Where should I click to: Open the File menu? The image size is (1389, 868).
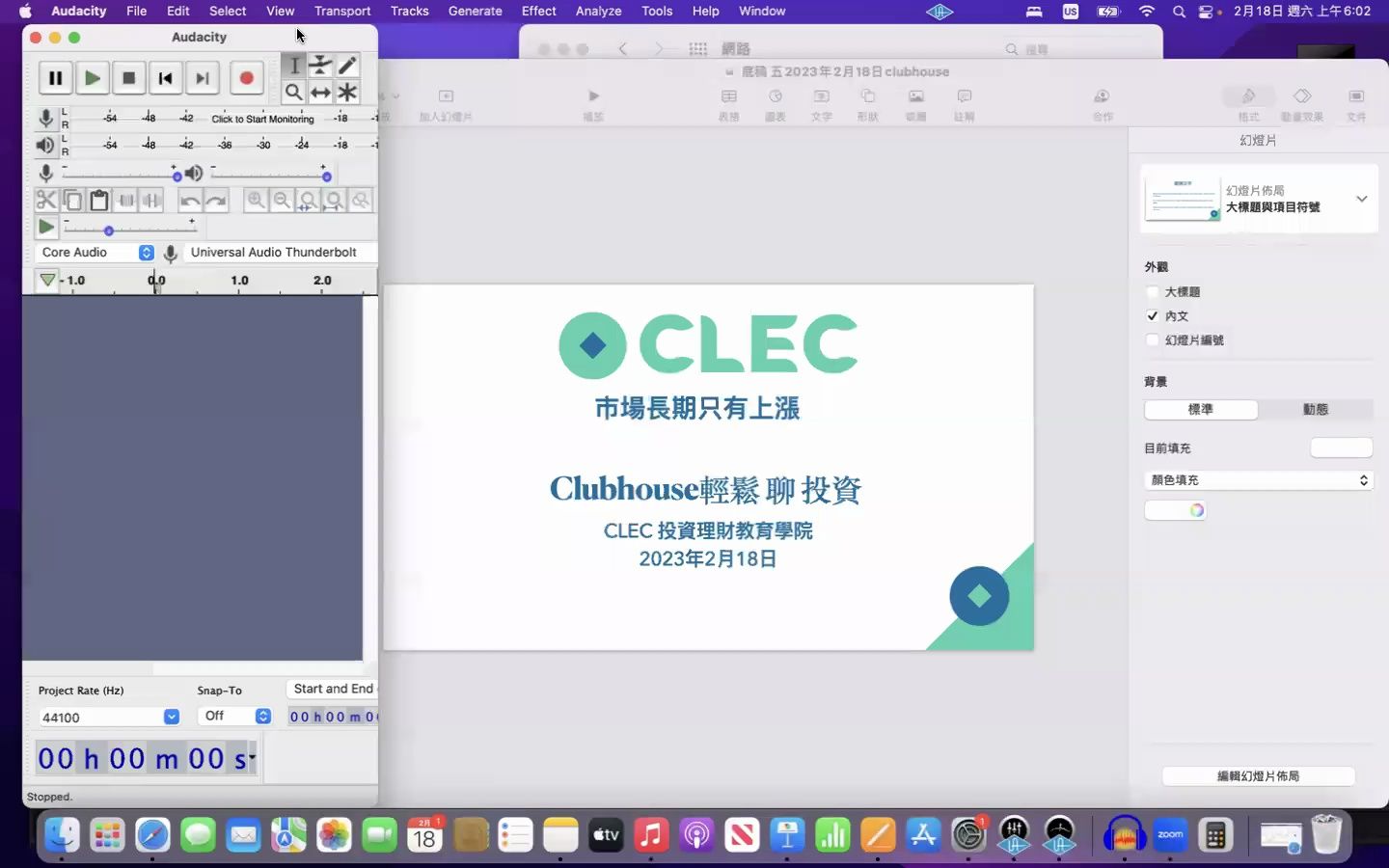pyautogui.click(x=136, y=11)
